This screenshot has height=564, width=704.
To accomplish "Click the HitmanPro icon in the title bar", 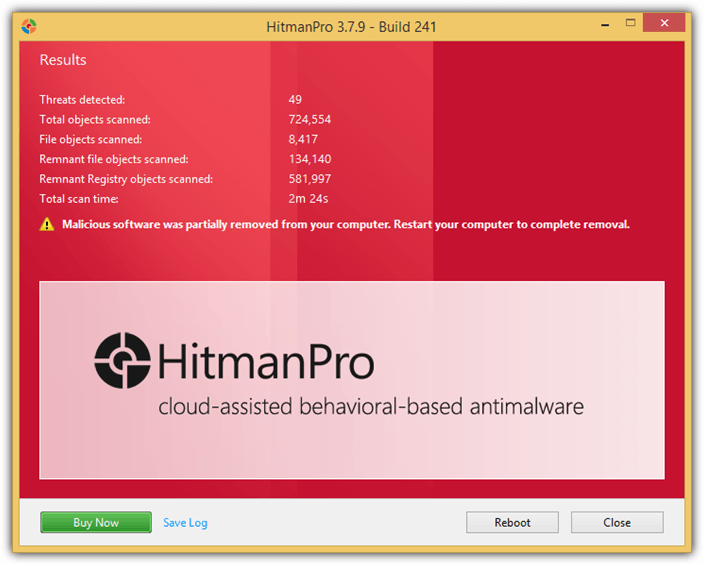I will pos(29,24).
